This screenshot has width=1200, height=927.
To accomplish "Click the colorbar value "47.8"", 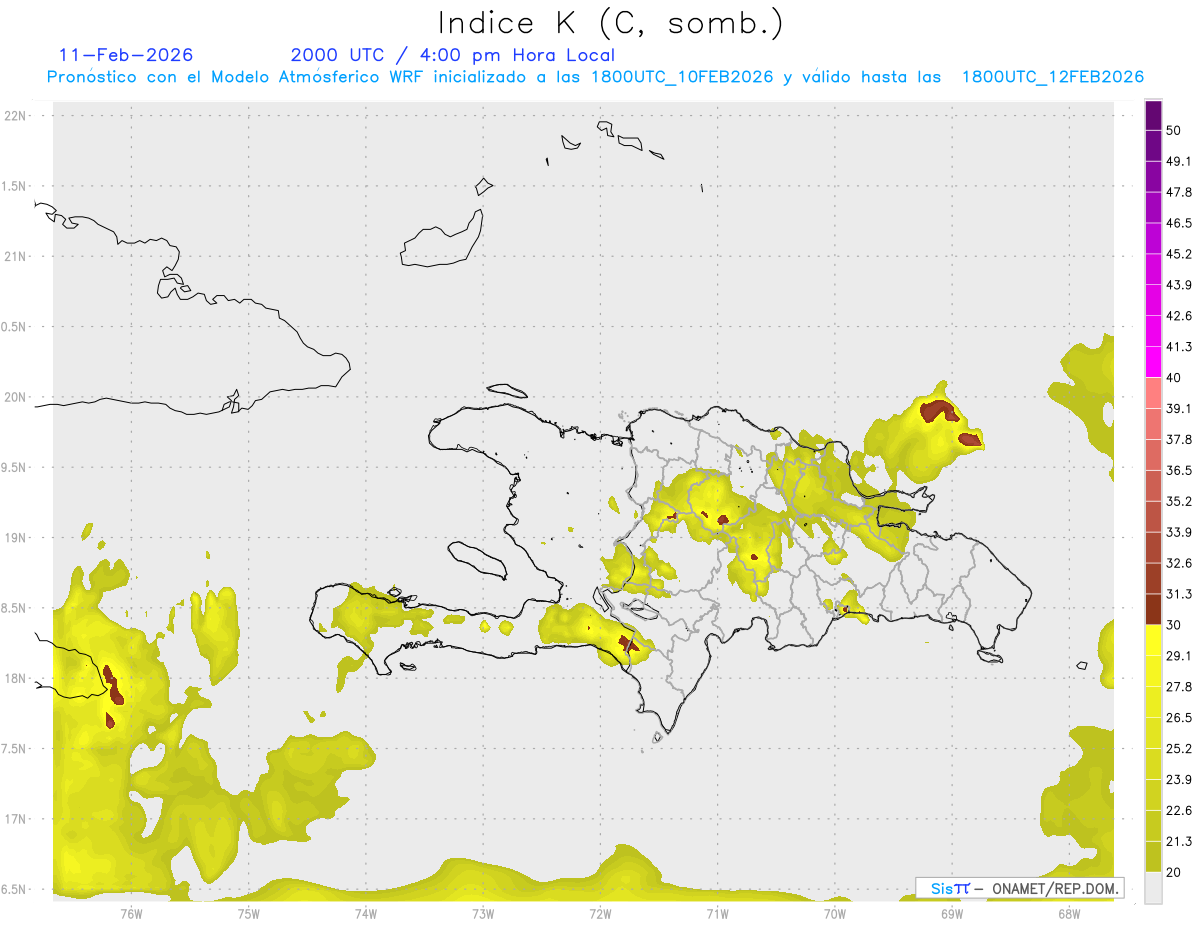I will (x=1179, y=192).
